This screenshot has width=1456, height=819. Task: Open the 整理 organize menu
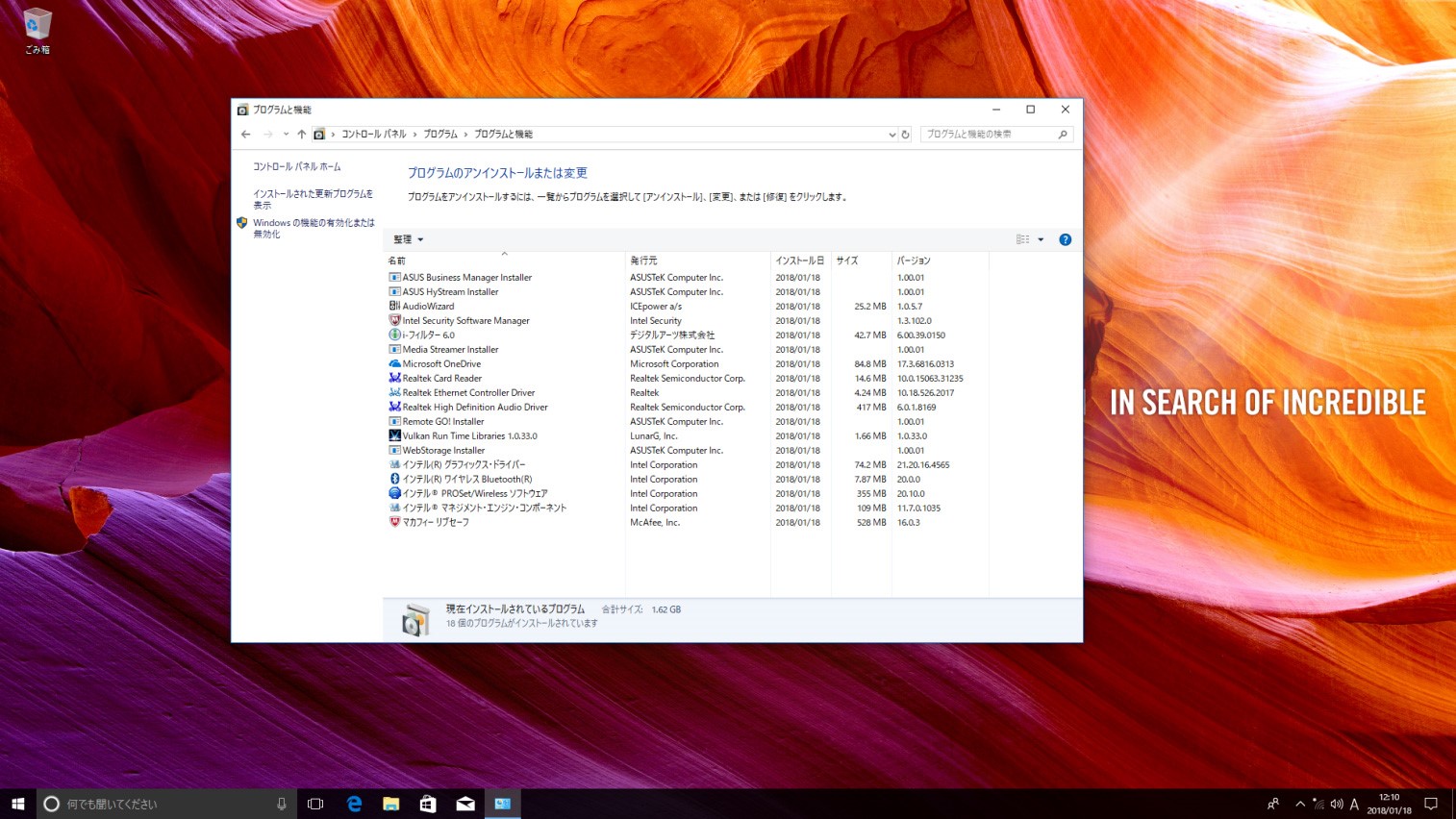click(x=408, y=239)
